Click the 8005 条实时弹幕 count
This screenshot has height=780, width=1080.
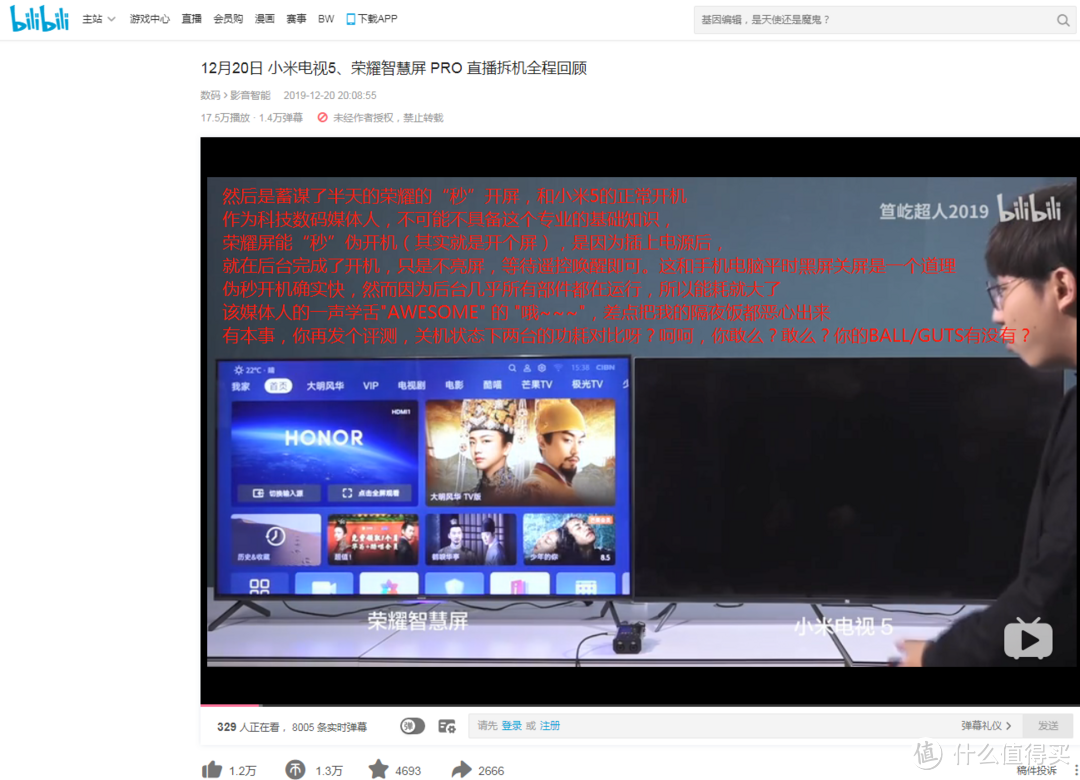(x=329, y=727)
